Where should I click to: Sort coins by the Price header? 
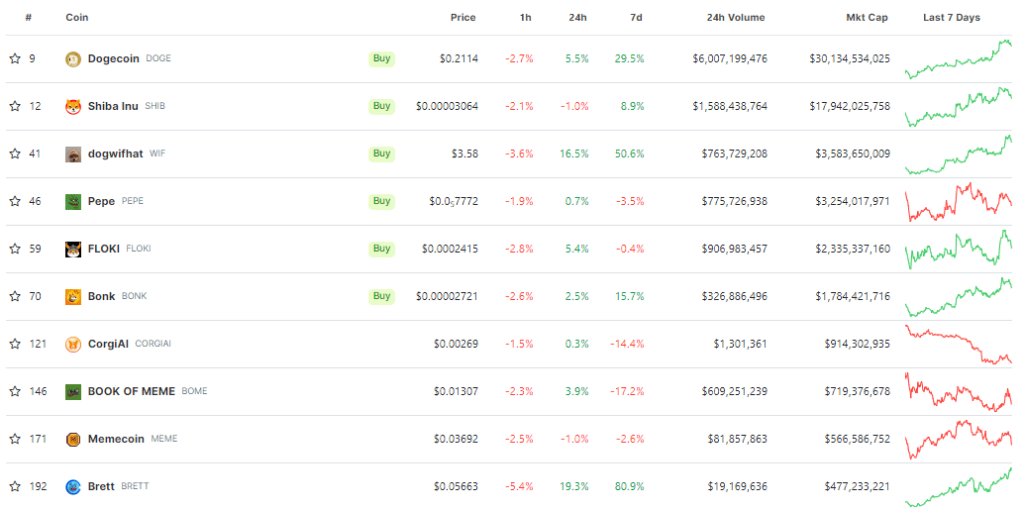[463, 18]
